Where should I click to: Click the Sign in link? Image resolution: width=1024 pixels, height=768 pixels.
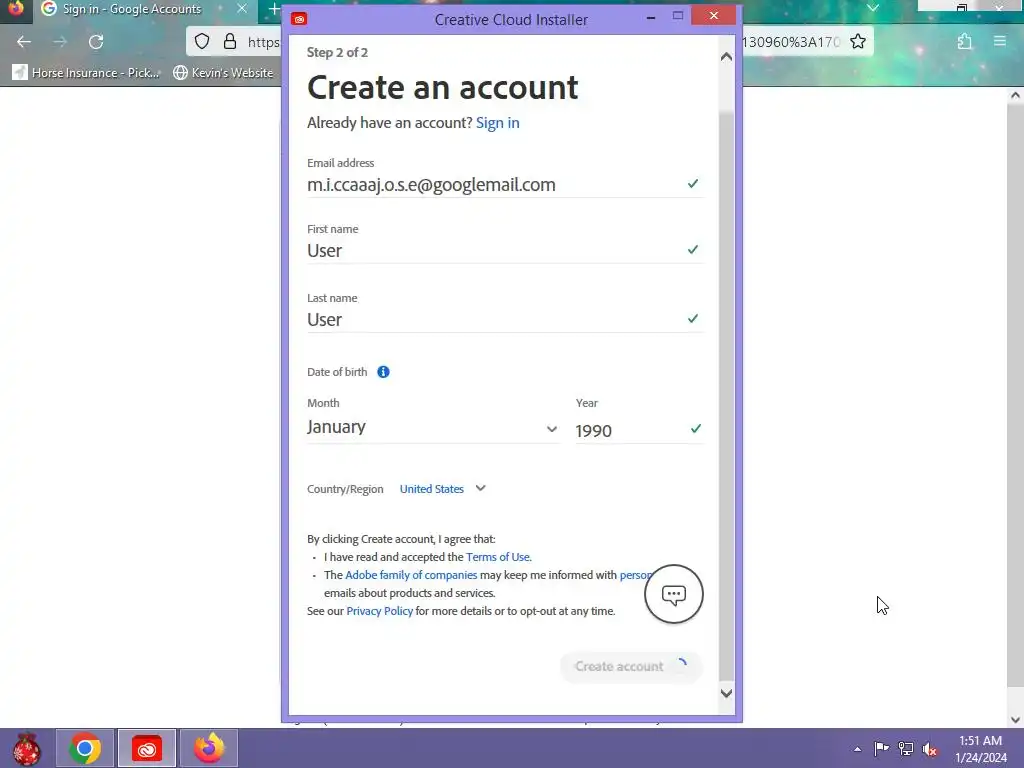click(498, 123)
